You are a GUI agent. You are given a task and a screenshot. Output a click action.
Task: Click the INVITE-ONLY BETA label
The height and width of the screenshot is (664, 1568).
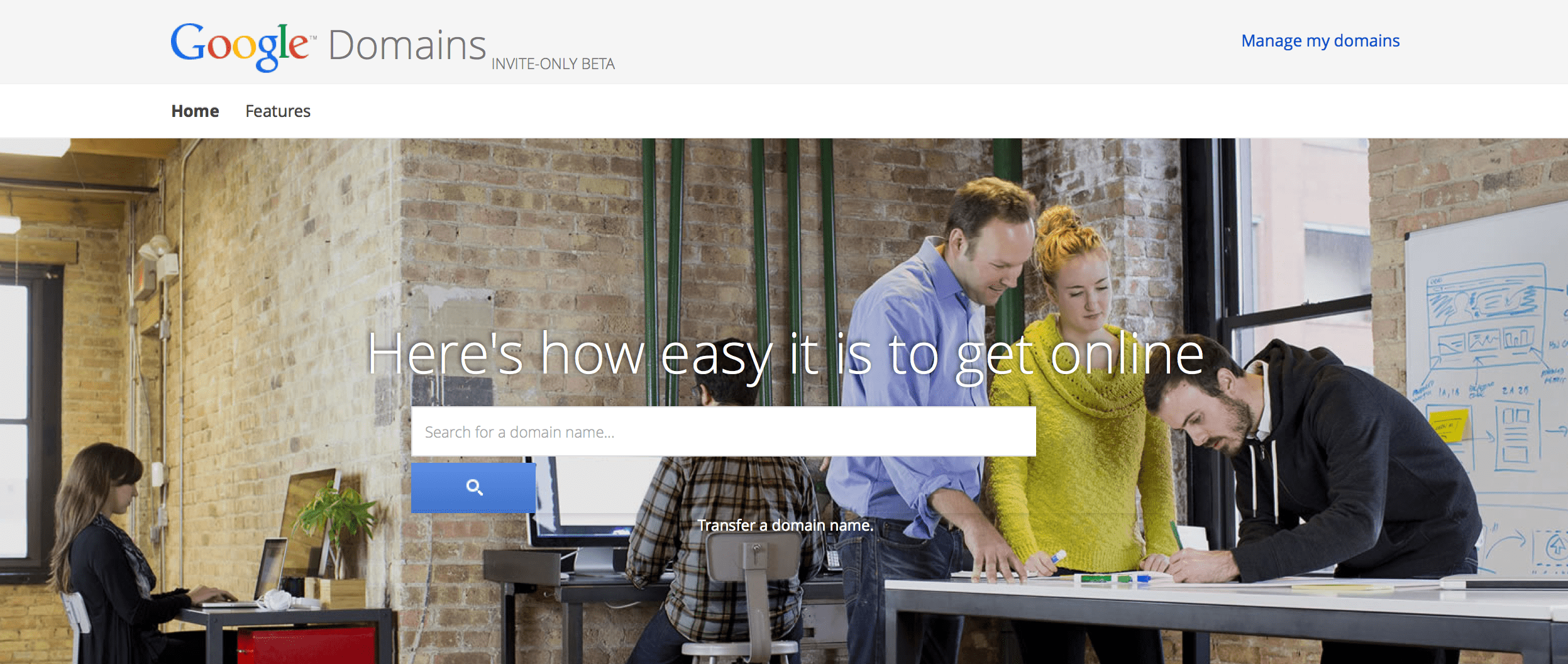(x=553, y=64)
